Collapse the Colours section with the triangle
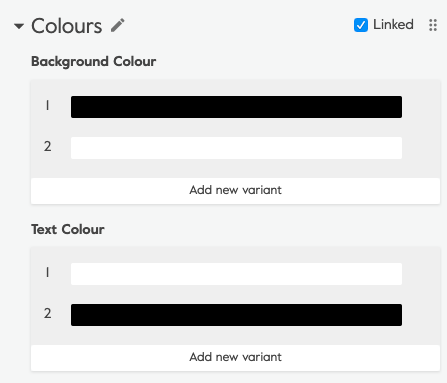The height and width of the screenshot is (383, 447). [x=19, y=26]
